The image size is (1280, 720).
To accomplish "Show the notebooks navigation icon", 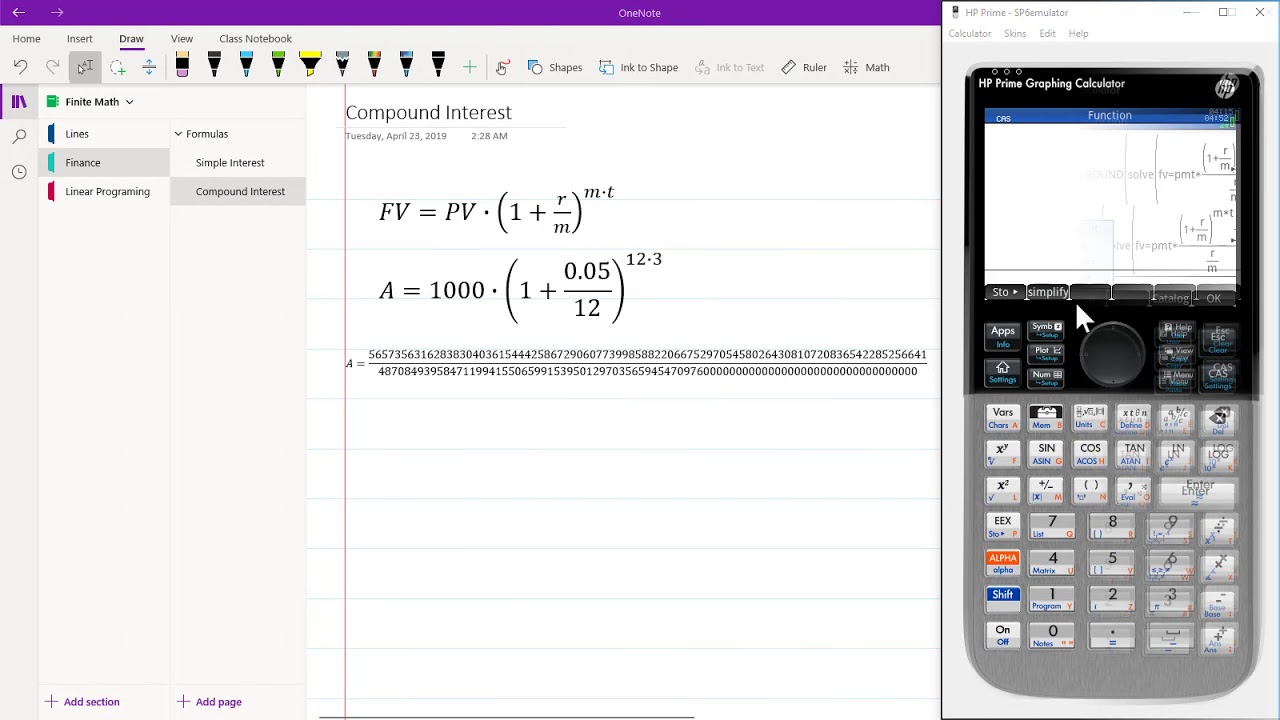I will coord(19,101).
